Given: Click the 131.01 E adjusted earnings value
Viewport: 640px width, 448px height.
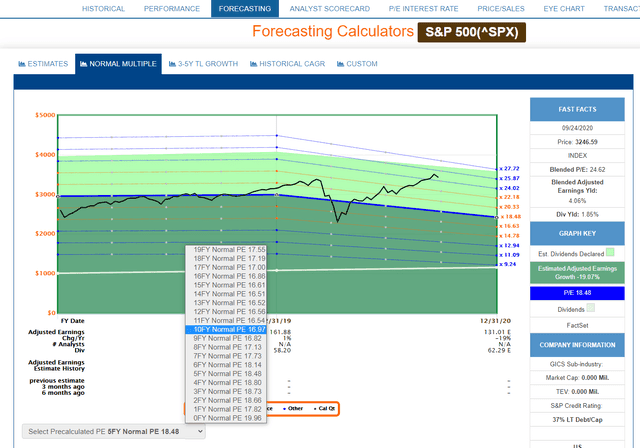Looking at the screenshot, I should pos(497,332).
